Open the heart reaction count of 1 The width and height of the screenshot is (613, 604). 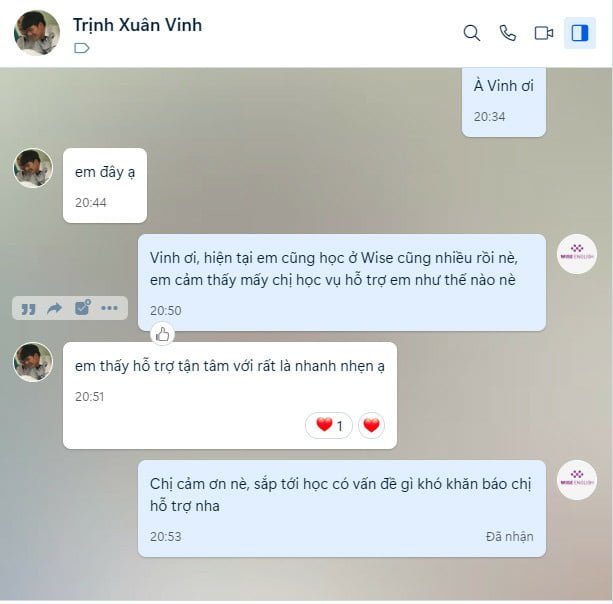pos(329,425)
